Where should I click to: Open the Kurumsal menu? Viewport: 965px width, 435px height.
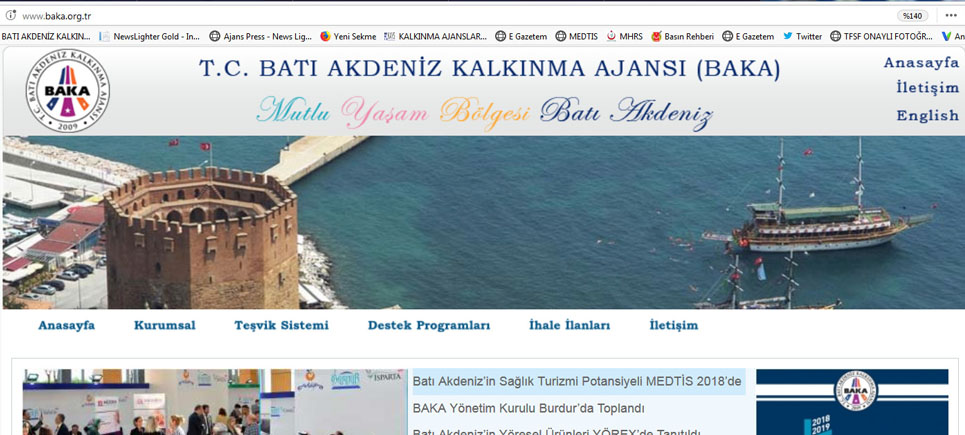tap(165, 325)
